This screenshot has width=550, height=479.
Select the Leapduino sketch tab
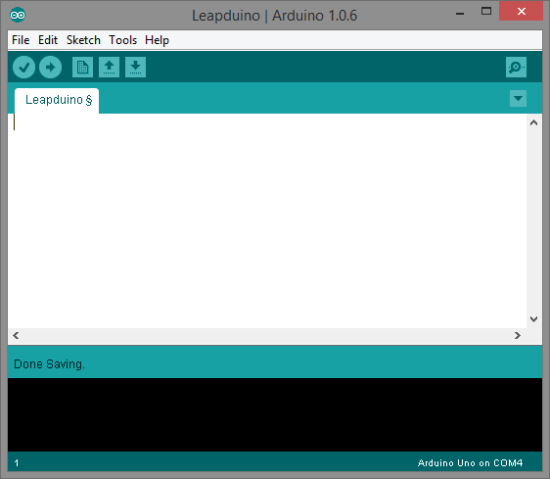pyautogui.click(x=57, y=101)
